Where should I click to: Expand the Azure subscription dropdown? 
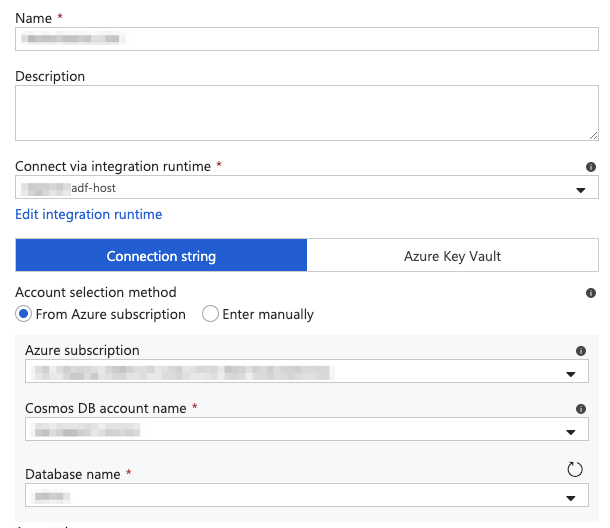pos(570,374)
